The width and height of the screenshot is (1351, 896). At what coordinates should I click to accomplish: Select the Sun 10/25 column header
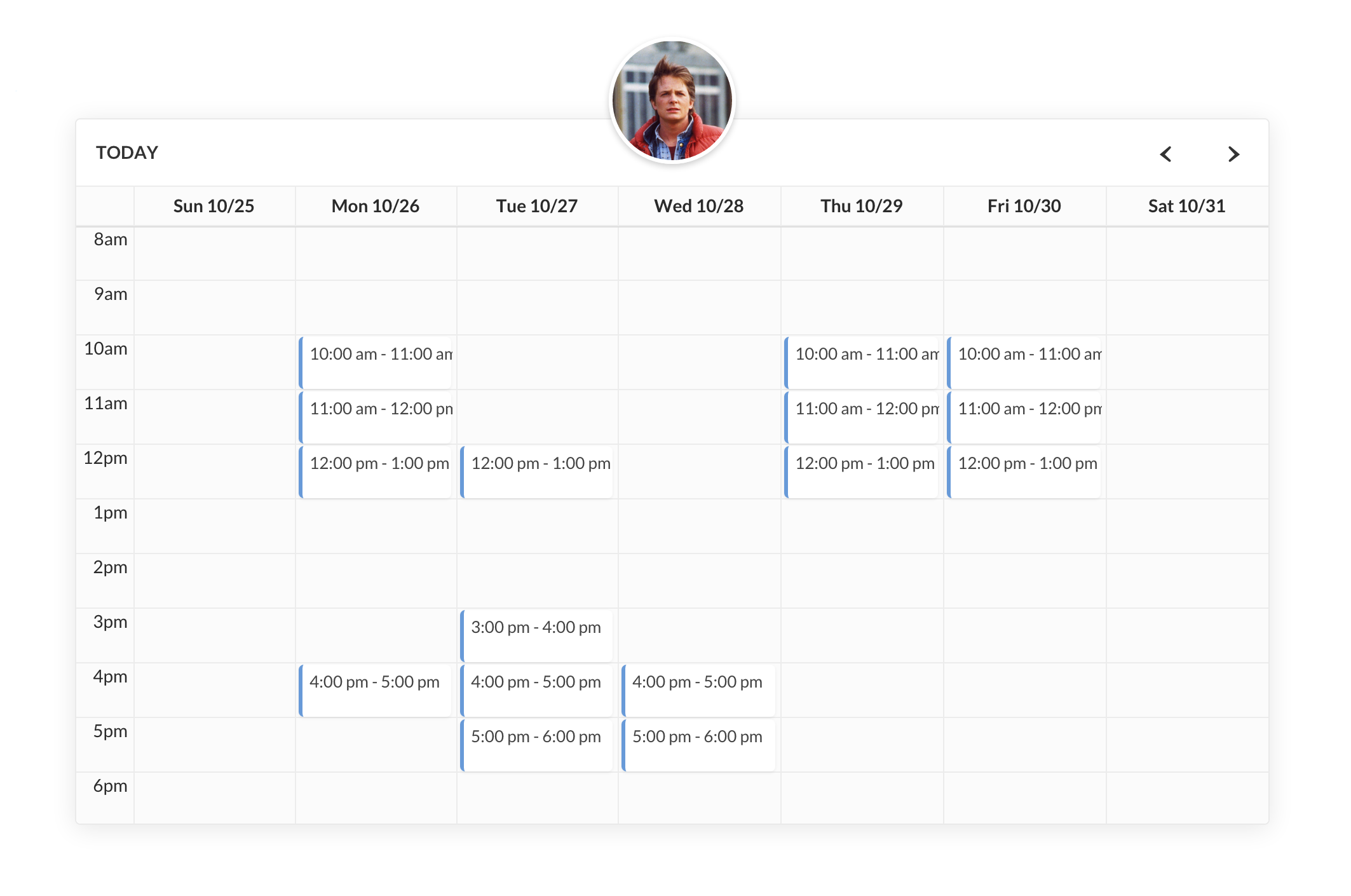click(214, 206)
